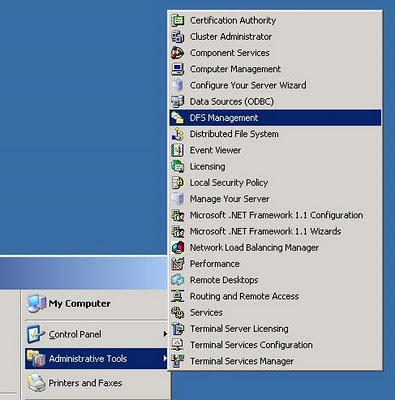The image size is (395, 400).
Task: Select the highlighted DFS Management entry
Action: 275,118
